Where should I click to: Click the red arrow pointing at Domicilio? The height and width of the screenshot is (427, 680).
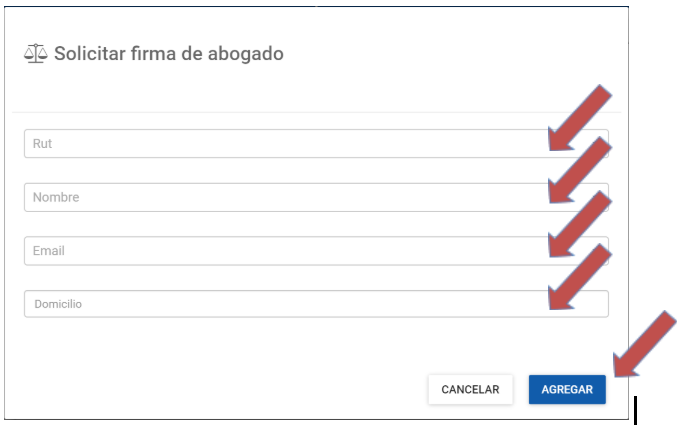click(x=580, y=279)
